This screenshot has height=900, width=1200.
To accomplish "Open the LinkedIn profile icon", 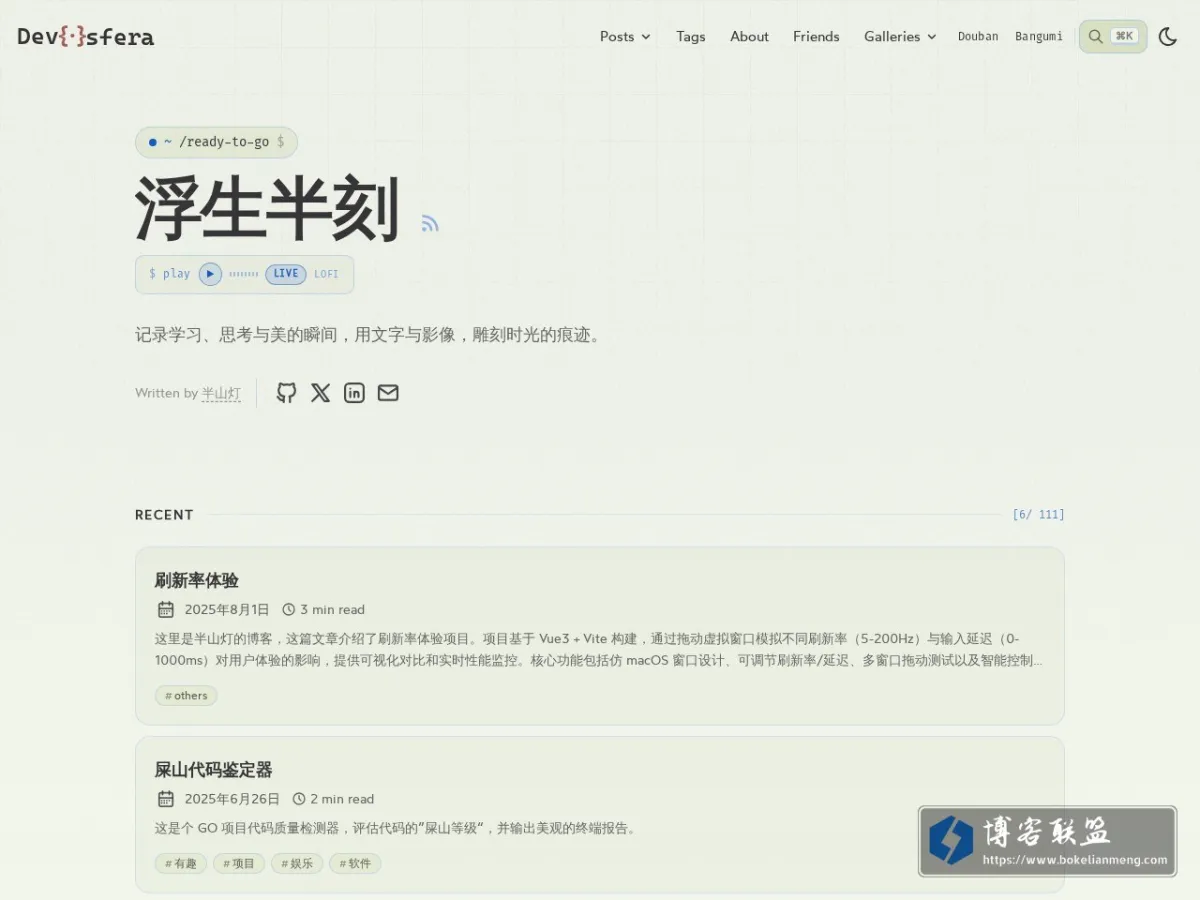I will (x=354, y=393).
